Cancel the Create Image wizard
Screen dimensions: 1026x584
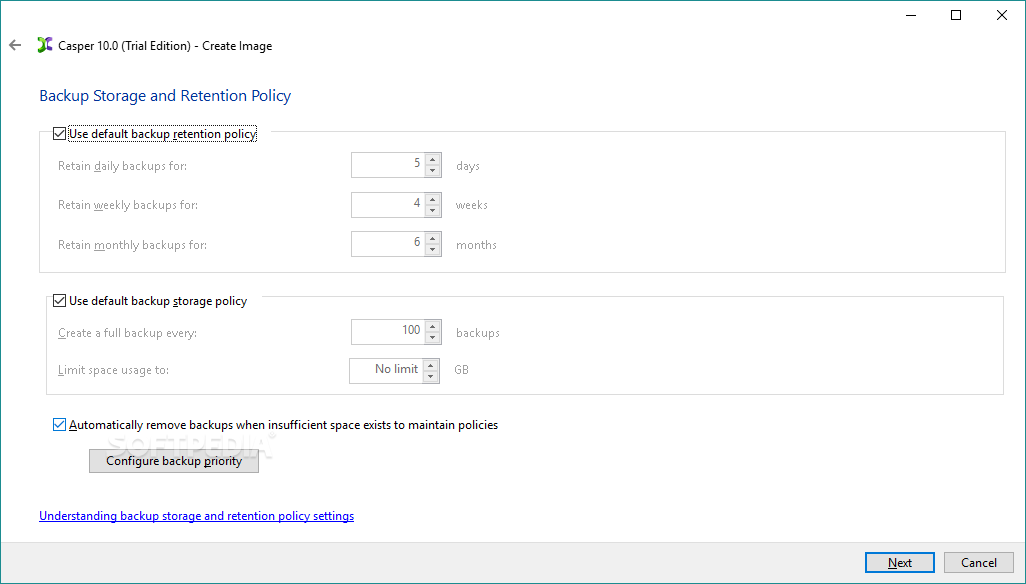tap(979, 562)
